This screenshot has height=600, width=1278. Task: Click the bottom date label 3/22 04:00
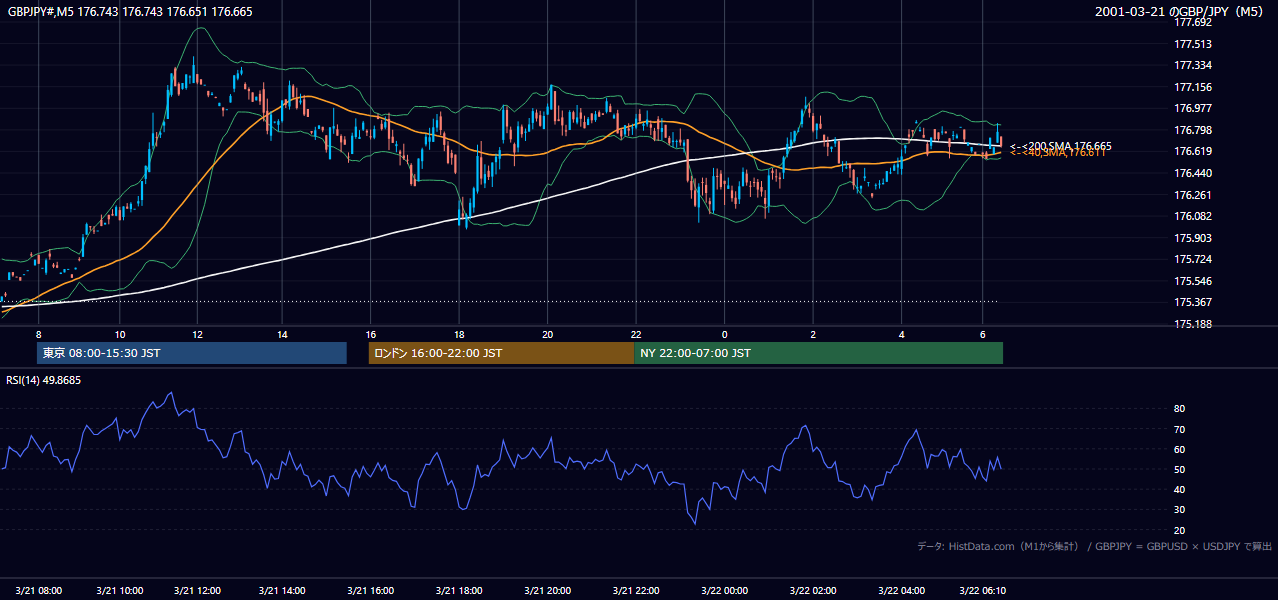tap(902, 590)
